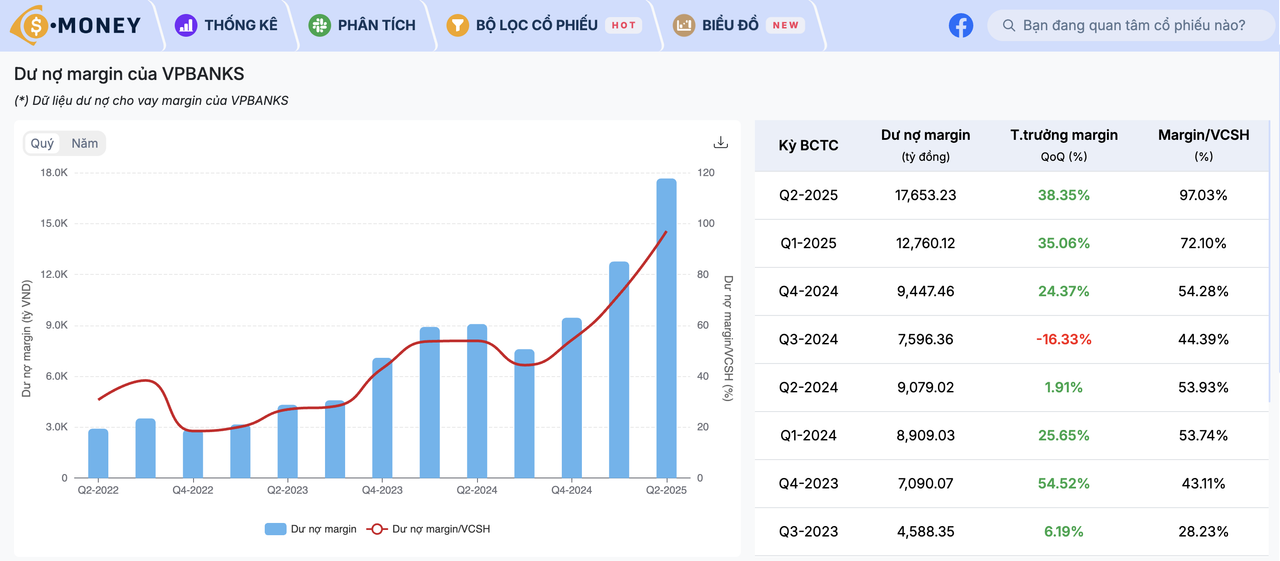This screenshot has width=1280, height=561.
Task: Click the red -16.33% growth value
Action: (1064, 339)
